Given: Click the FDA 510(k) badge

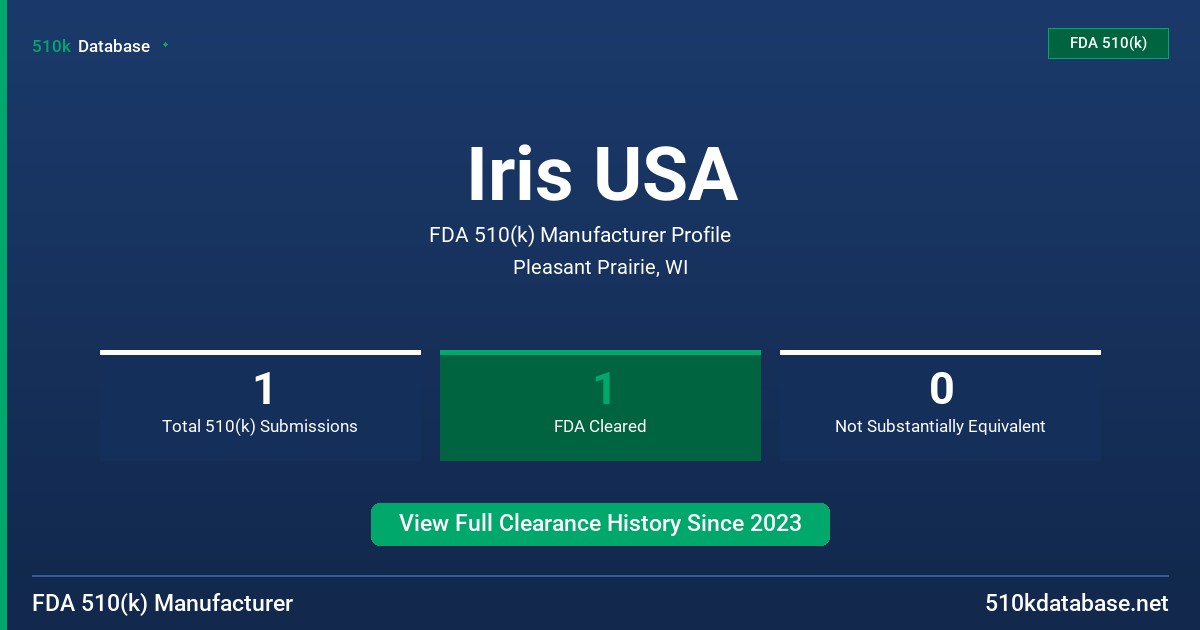Looking at the screenshot, I should [1108, 44].
